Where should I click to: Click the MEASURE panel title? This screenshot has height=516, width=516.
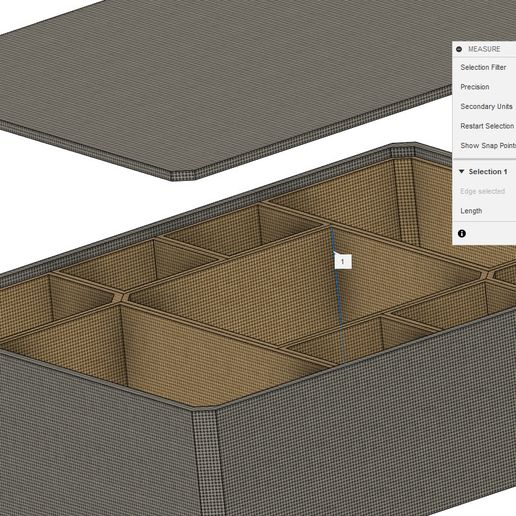(x=484, y=49)
